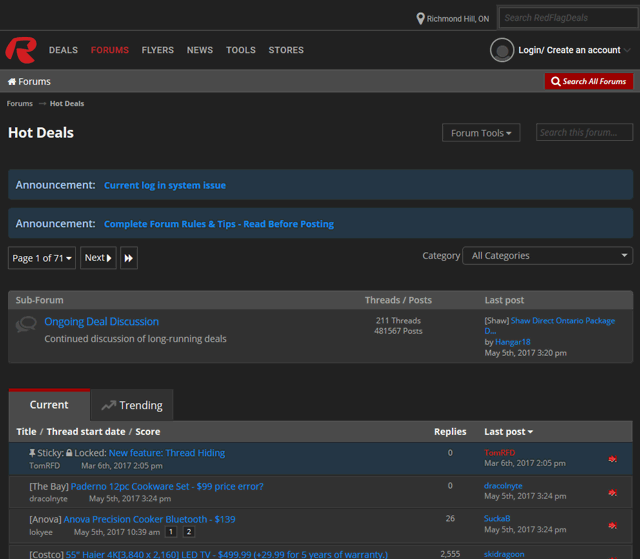Open Complete Forum Rules & Tips announcement
This screenshot has height=559, width=640.
pos(219,224)
